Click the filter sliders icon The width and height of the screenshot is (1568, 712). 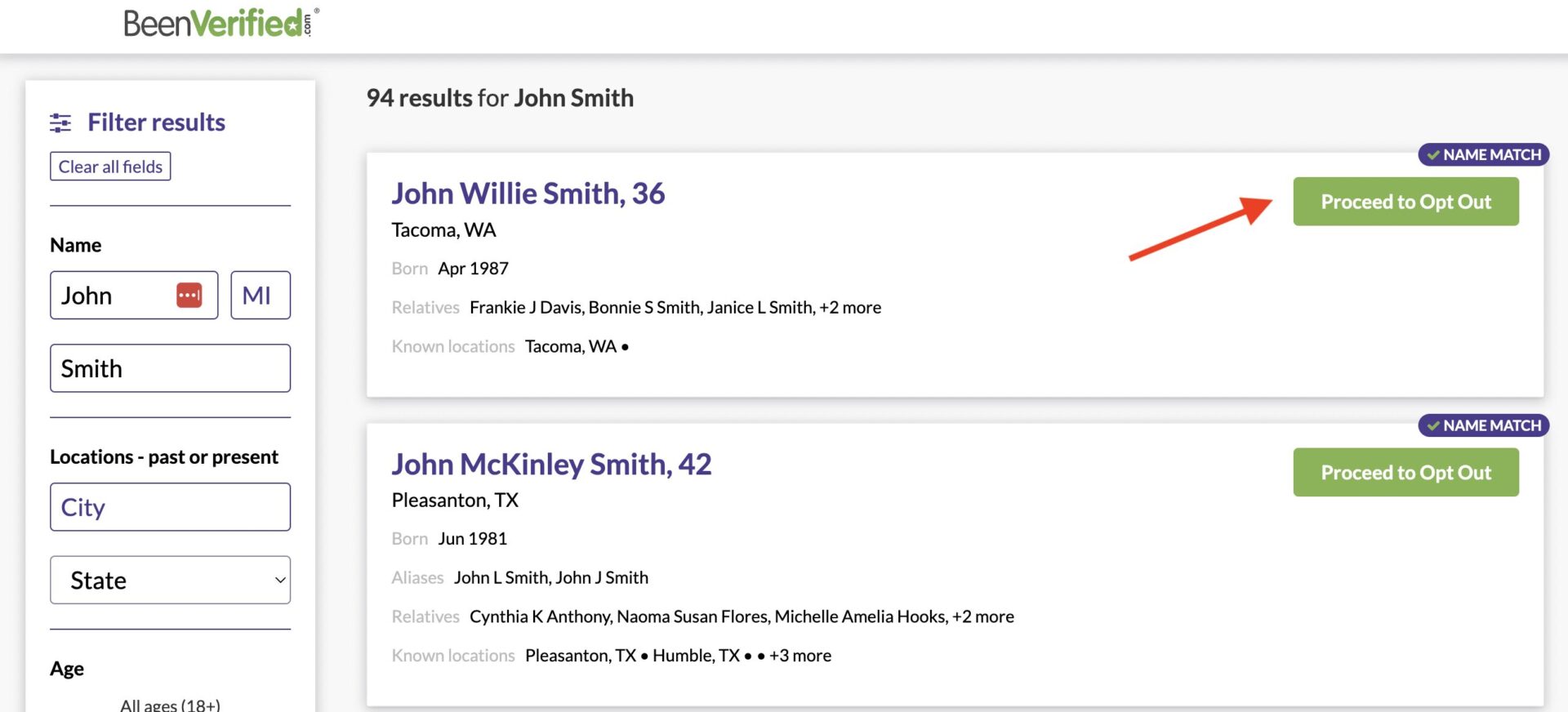click(60, 122)
